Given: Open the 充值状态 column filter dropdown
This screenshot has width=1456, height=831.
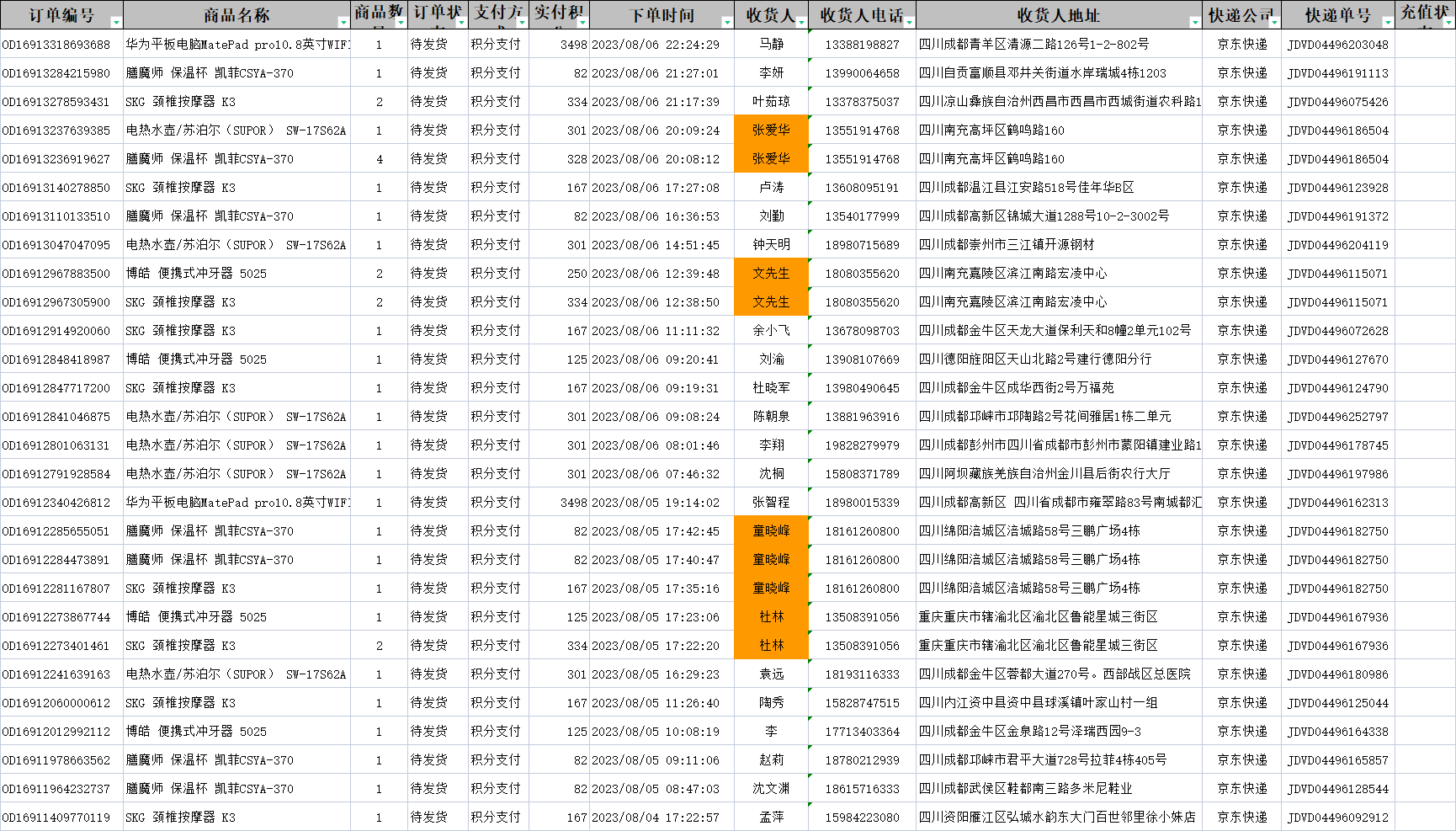Looking at the screenshot, I should tap(1448, 23).
